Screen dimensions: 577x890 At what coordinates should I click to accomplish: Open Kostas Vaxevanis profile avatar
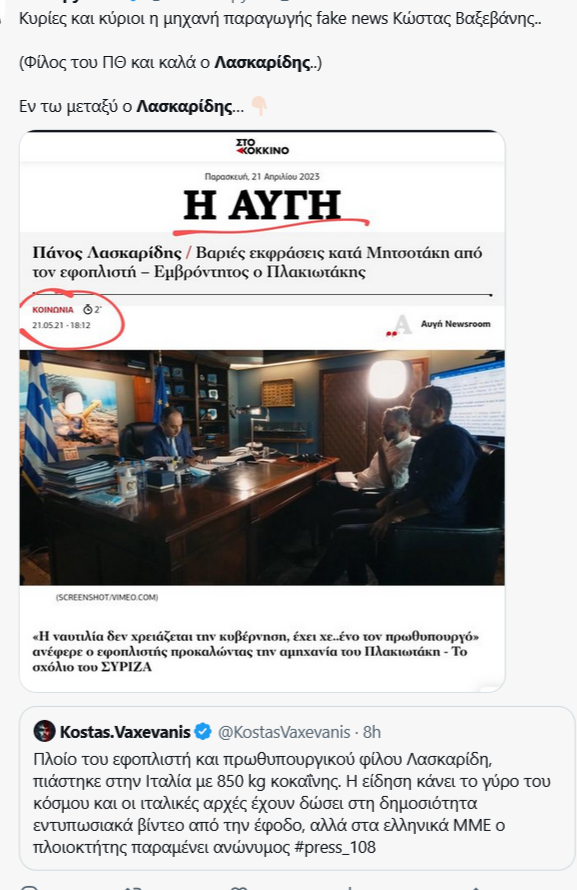tap(44, 731)
